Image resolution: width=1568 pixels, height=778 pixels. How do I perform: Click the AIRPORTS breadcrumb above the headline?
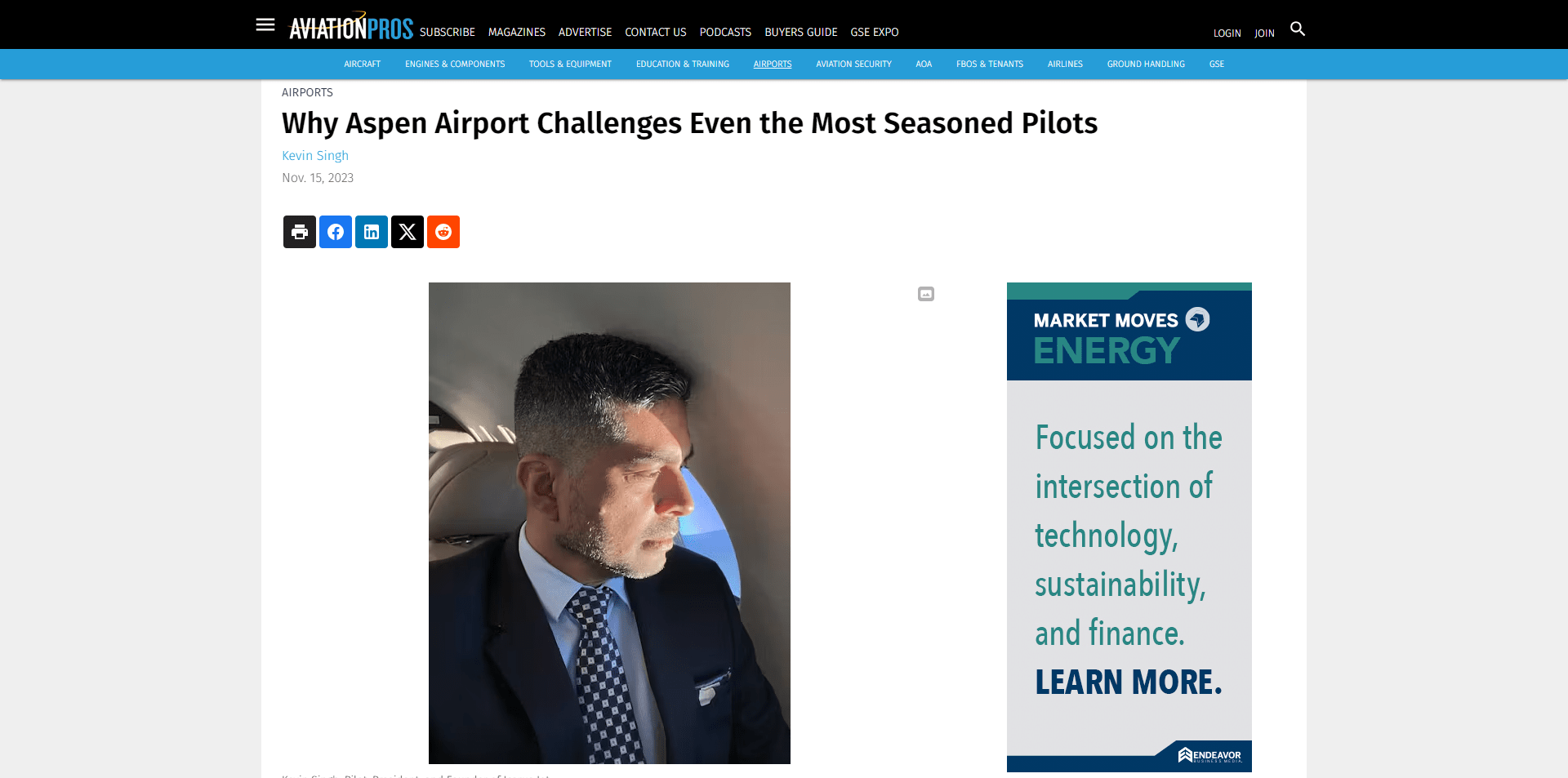[306, 92]
